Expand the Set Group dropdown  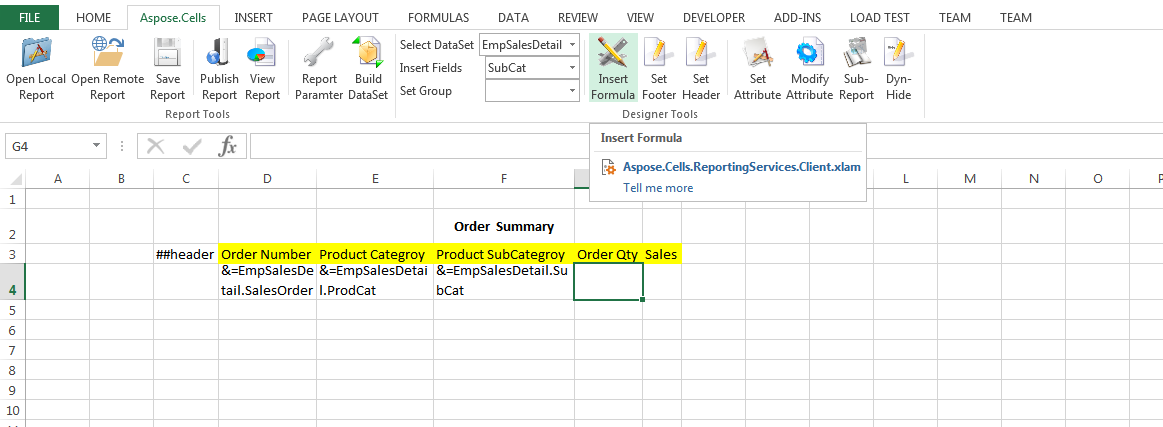pyautogui.click(x=572, y=91)
